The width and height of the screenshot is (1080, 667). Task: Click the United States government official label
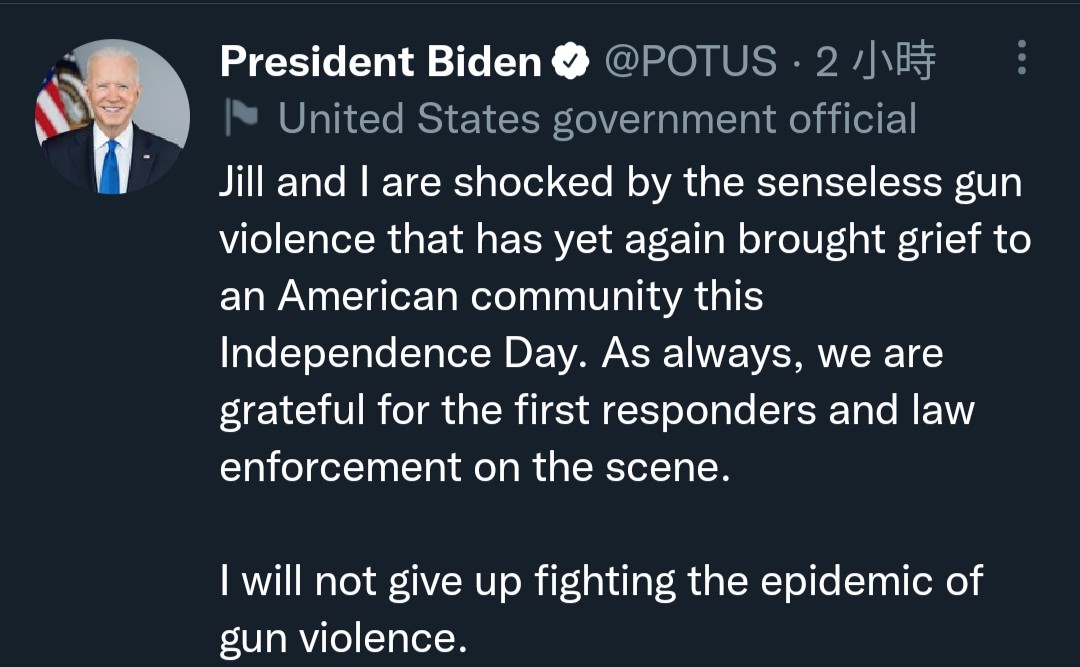tap(597, 119)
